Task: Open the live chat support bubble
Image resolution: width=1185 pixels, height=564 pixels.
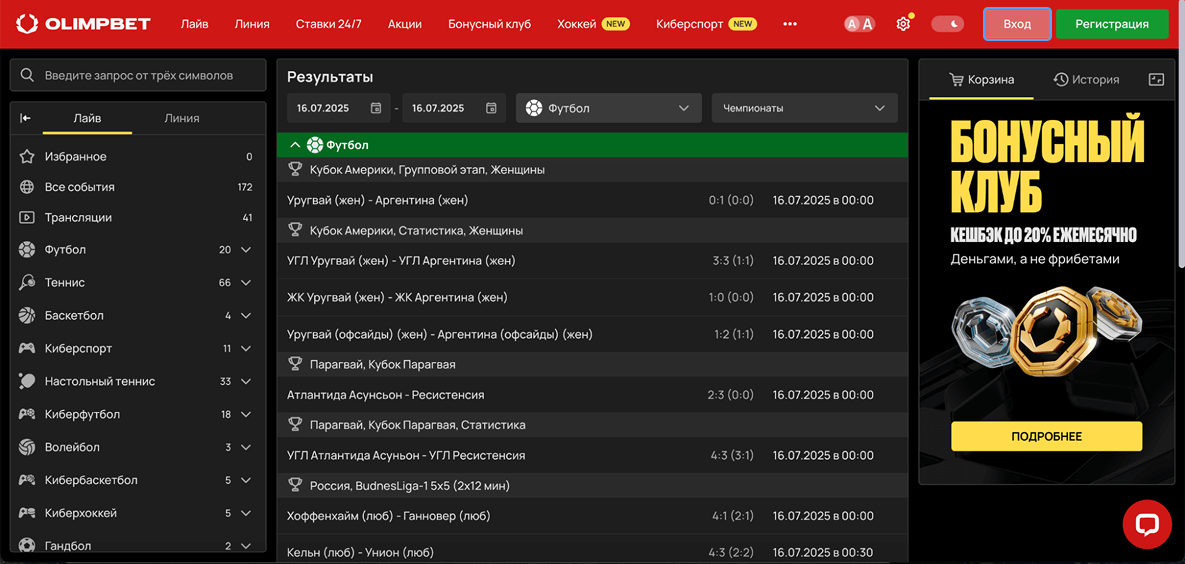Action: point(1146,524)
